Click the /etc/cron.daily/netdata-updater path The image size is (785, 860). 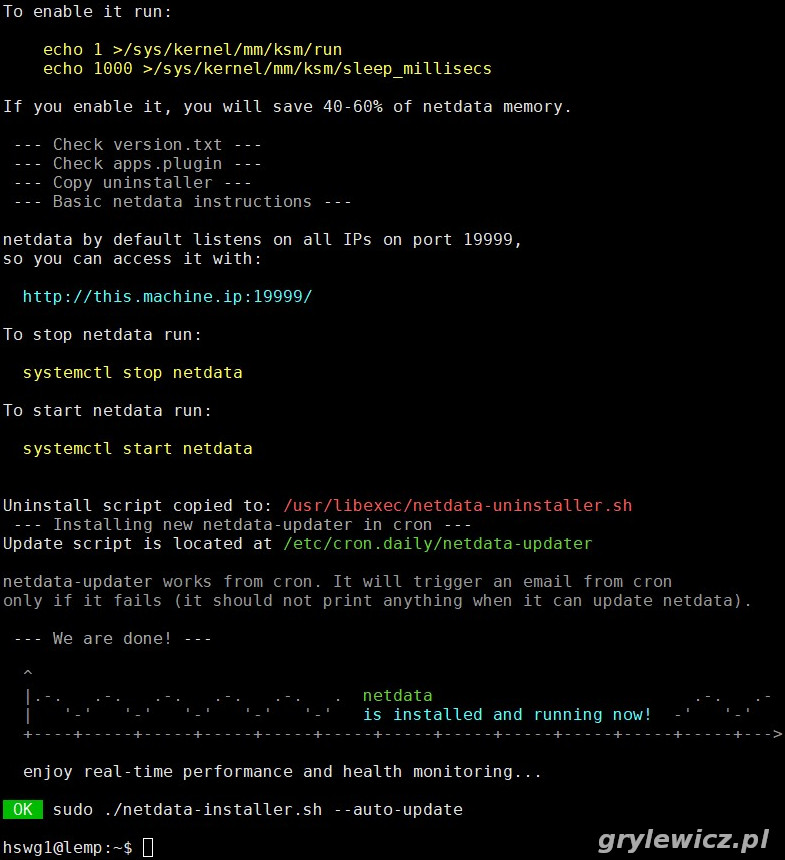point(438,544)
